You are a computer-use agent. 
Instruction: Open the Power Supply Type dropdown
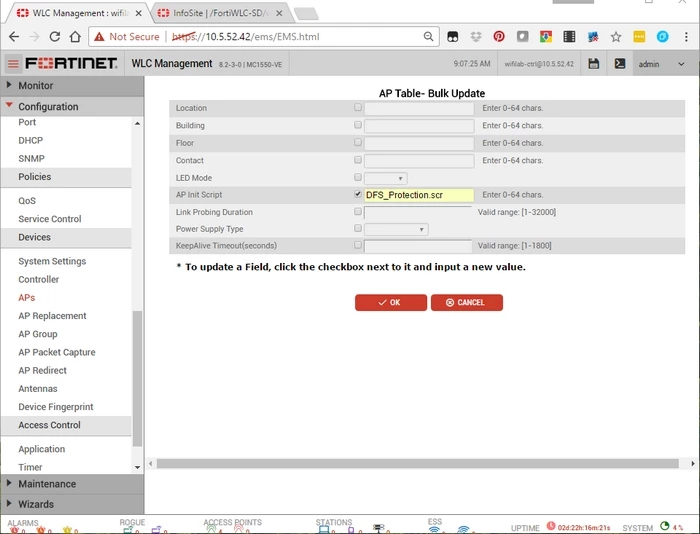(396, 229)
